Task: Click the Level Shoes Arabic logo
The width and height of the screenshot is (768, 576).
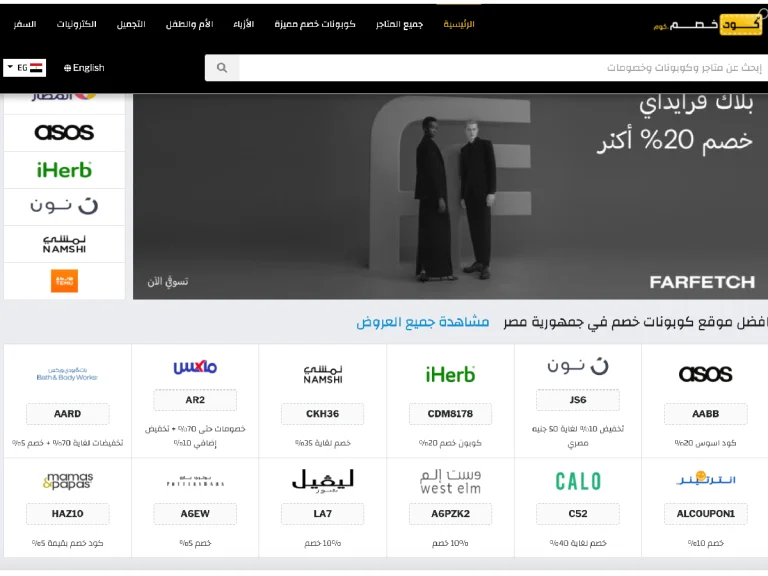Action: pos(323,480)
